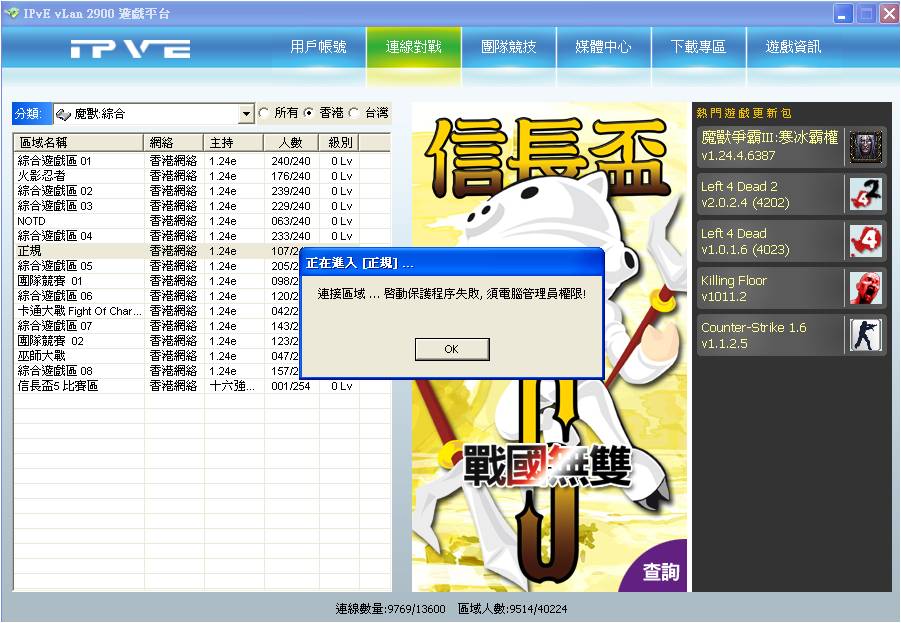Select the 綜合遊戲區 06 row
The image size is (901, 623).
coord(156,295)
